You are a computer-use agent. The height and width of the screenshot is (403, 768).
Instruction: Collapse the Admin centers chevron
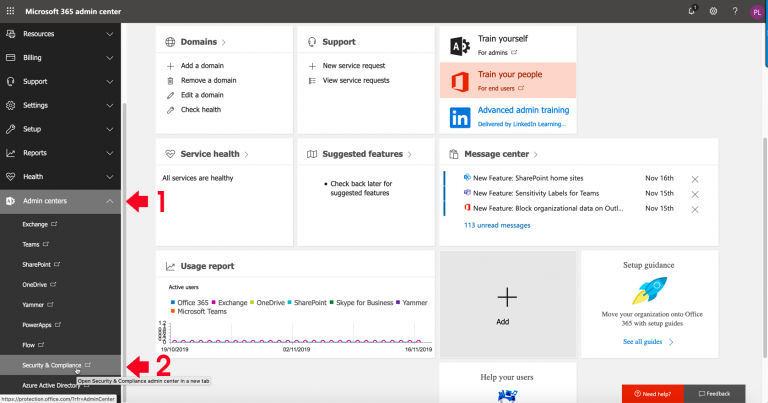[110, 201]
